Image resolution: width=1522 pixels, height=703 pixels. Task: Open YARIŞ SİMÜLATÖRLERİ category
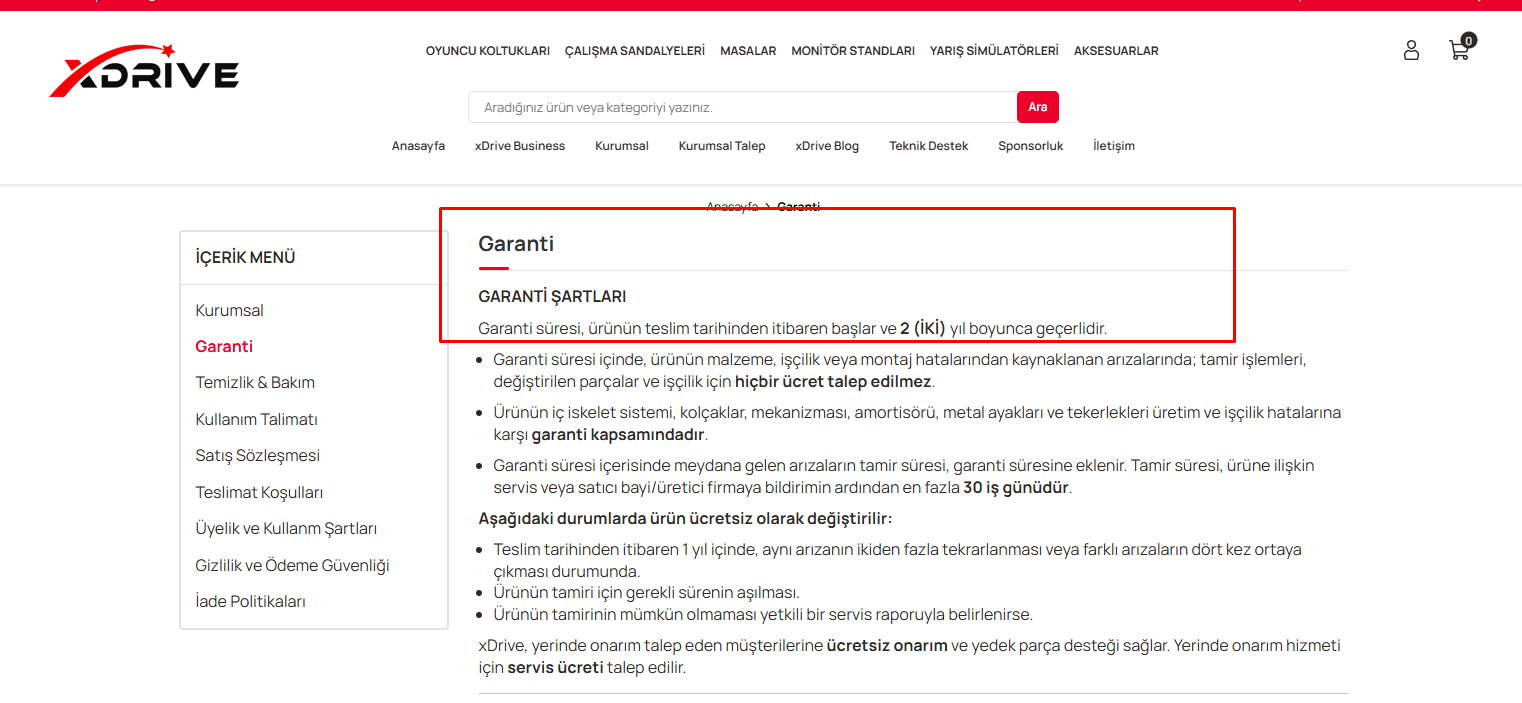click(994, 51)
